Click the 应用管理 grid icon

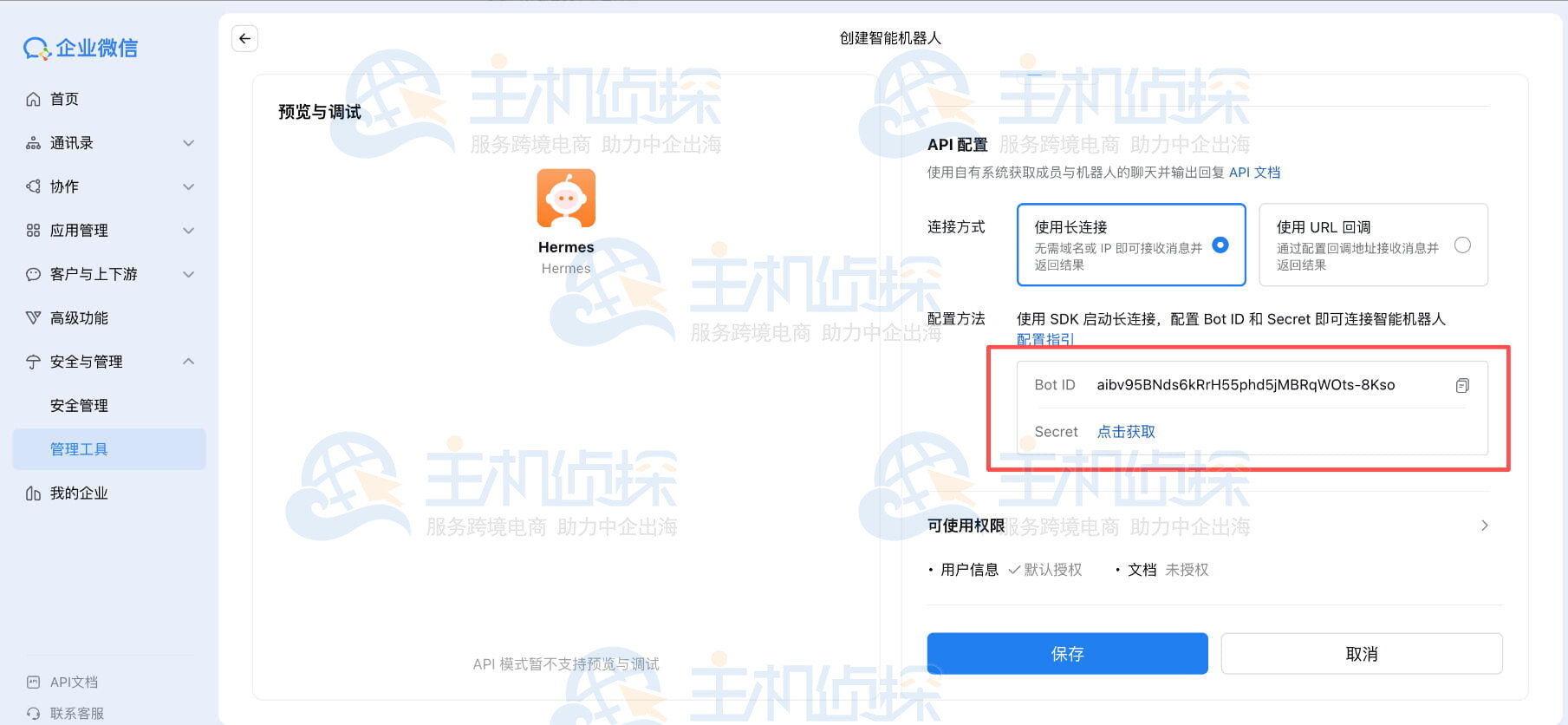33,230
